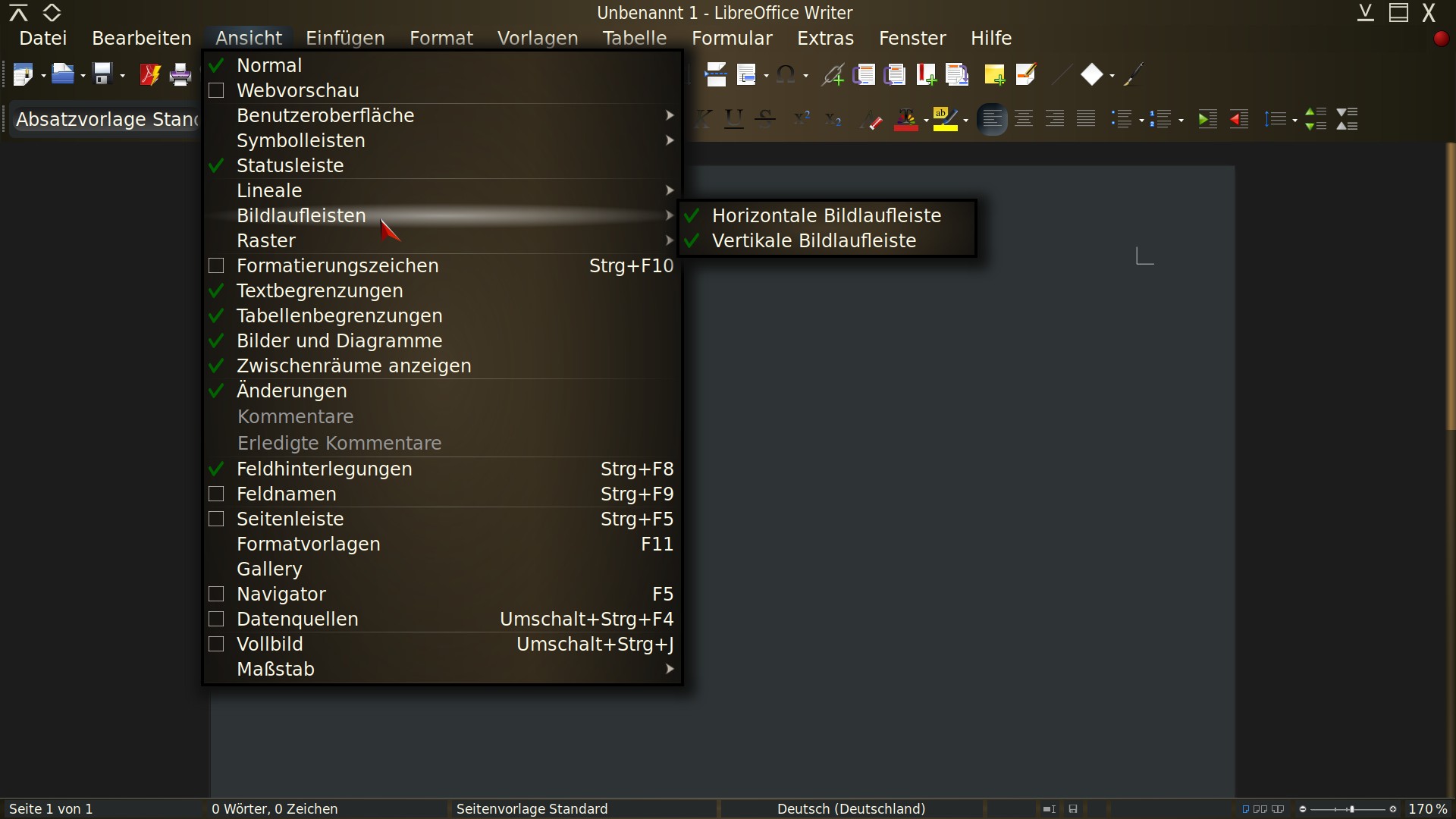Open the Extras menu
This screenshot has width=1456, height=819.
(x=825, y=38)
